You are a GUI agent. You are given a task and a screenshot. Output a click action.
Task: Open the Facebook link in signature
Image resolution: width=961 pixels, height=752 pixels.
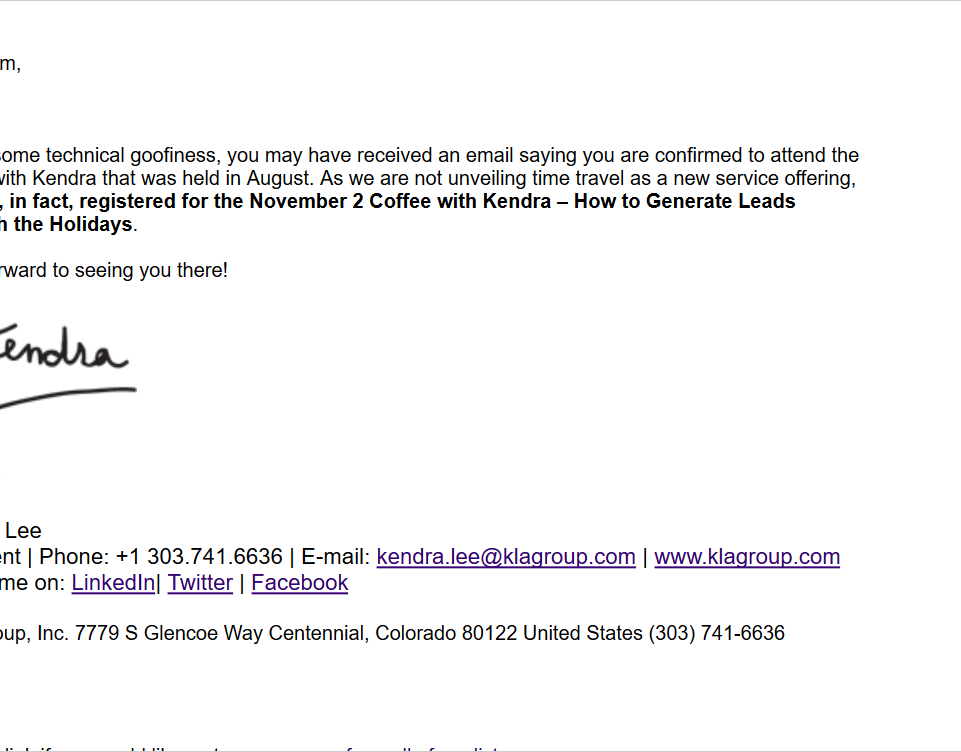pyautogui.click(x=300, y=583)
